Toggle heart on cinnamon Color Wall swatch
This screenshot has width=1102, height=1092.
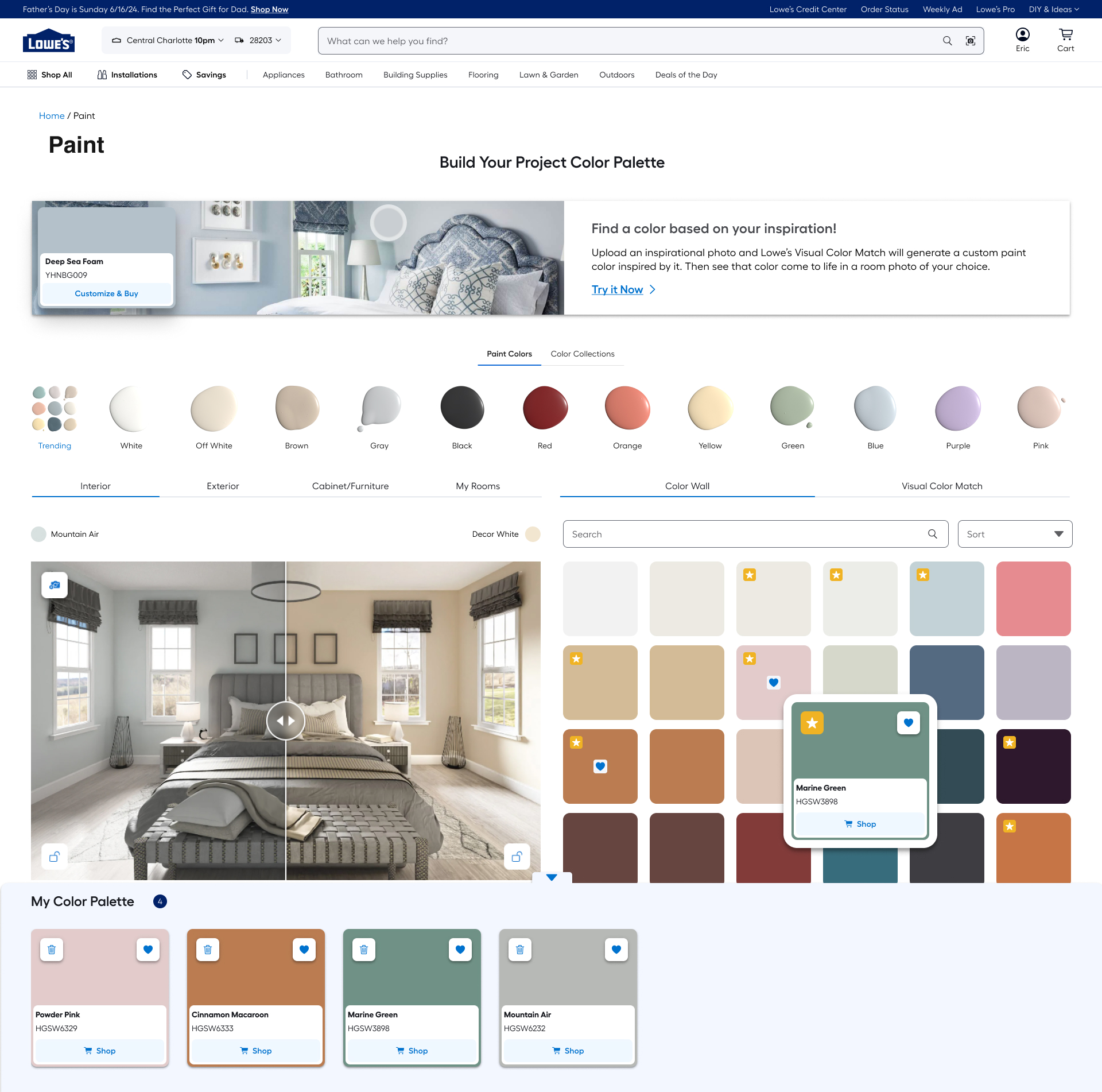click(600, 766)
